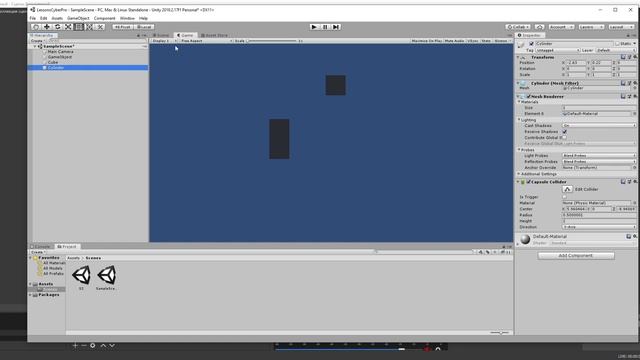Open the Light Probes dropdown
This screenshot has height=360, width=640.
[599, 156]
